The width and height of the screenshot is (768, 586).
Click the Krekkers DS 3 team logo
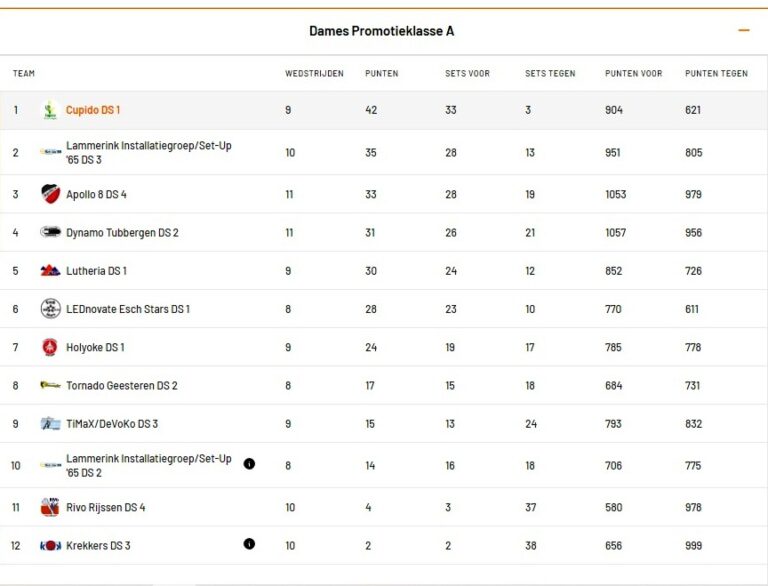click(x=50, y=545)
